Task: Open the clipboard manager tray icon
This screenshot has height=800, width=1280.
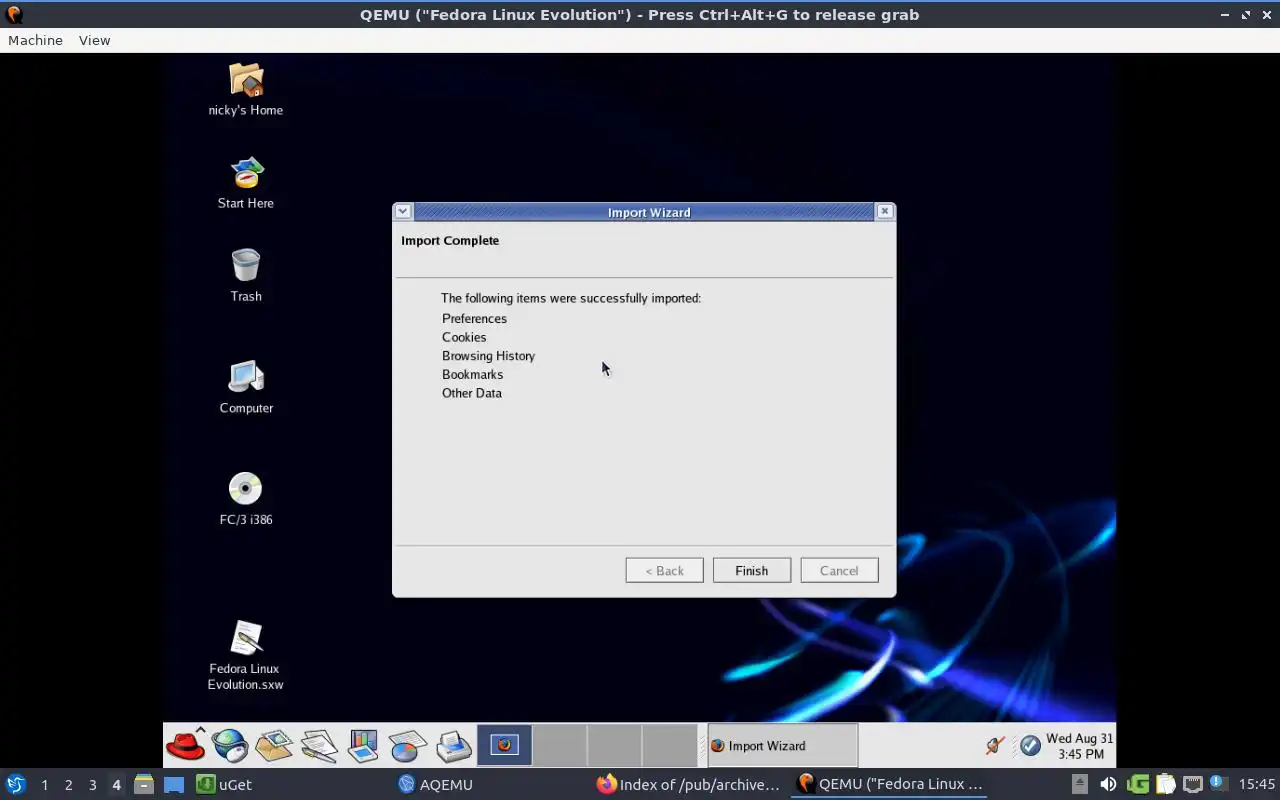Action: pos(1166,785)
